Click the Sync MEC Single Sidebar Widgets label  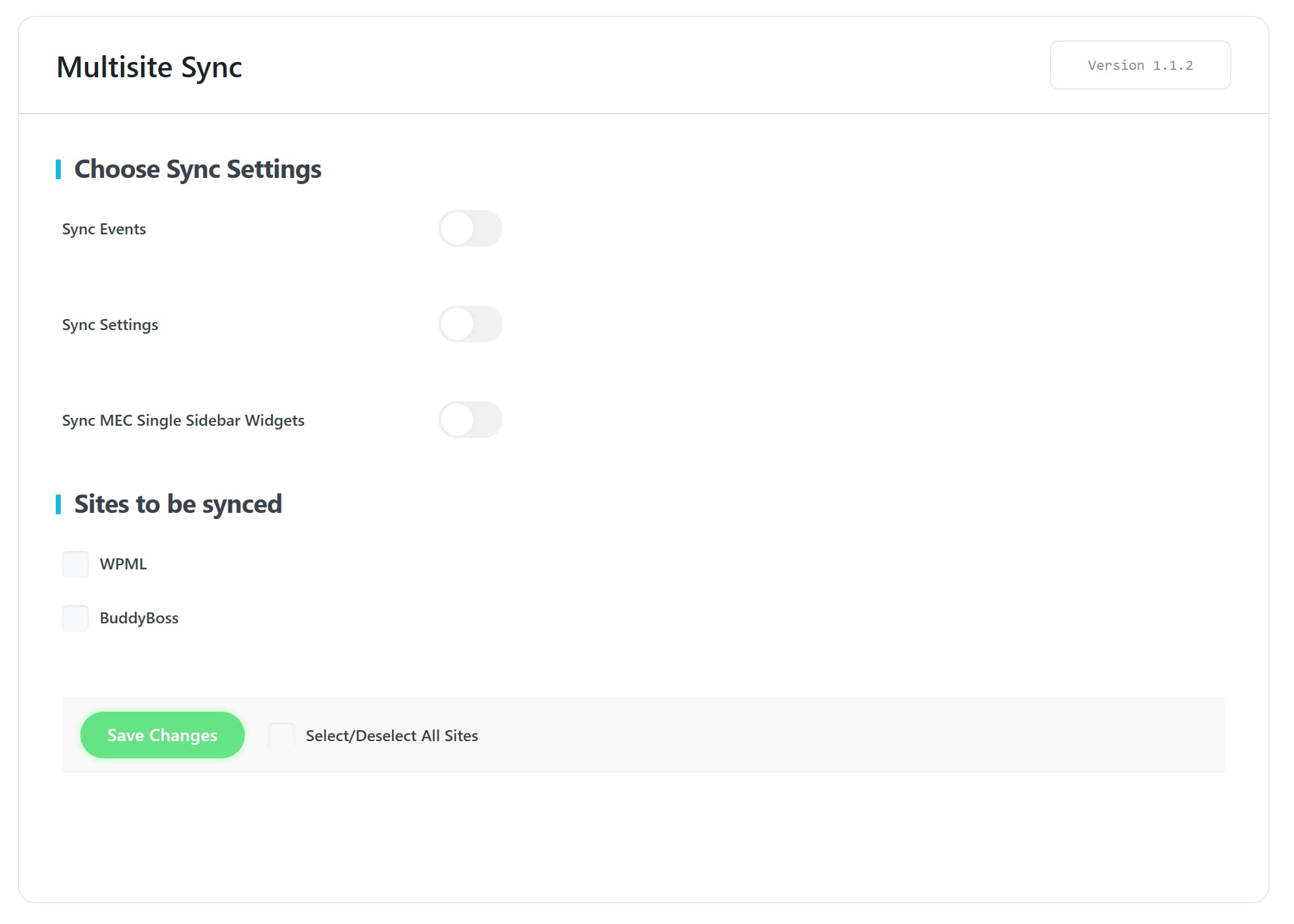[x=183, y=420]
